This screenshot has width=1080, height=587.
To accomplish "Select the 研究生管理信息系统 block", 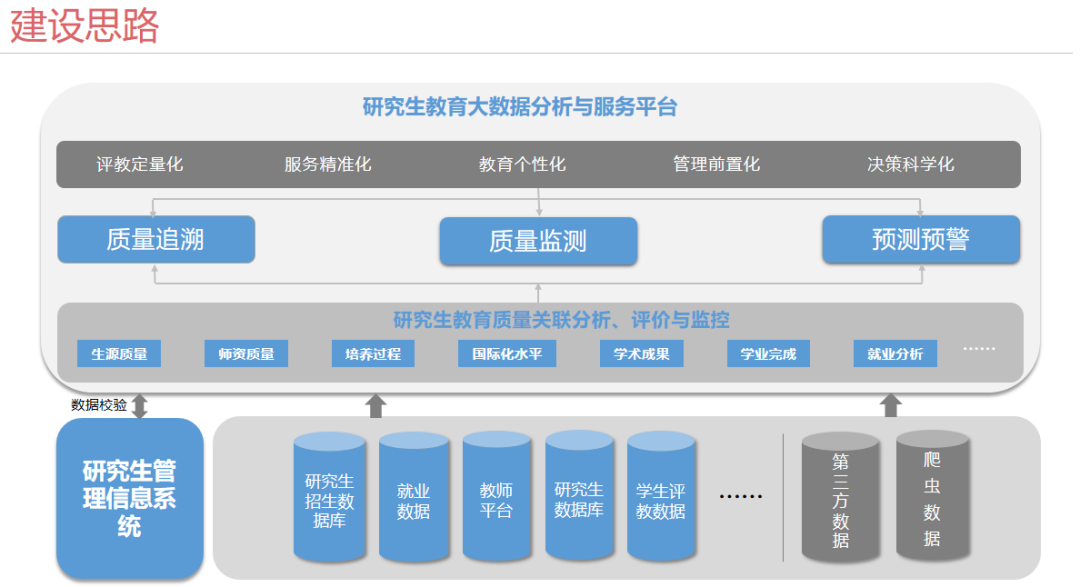I will 129,498.
